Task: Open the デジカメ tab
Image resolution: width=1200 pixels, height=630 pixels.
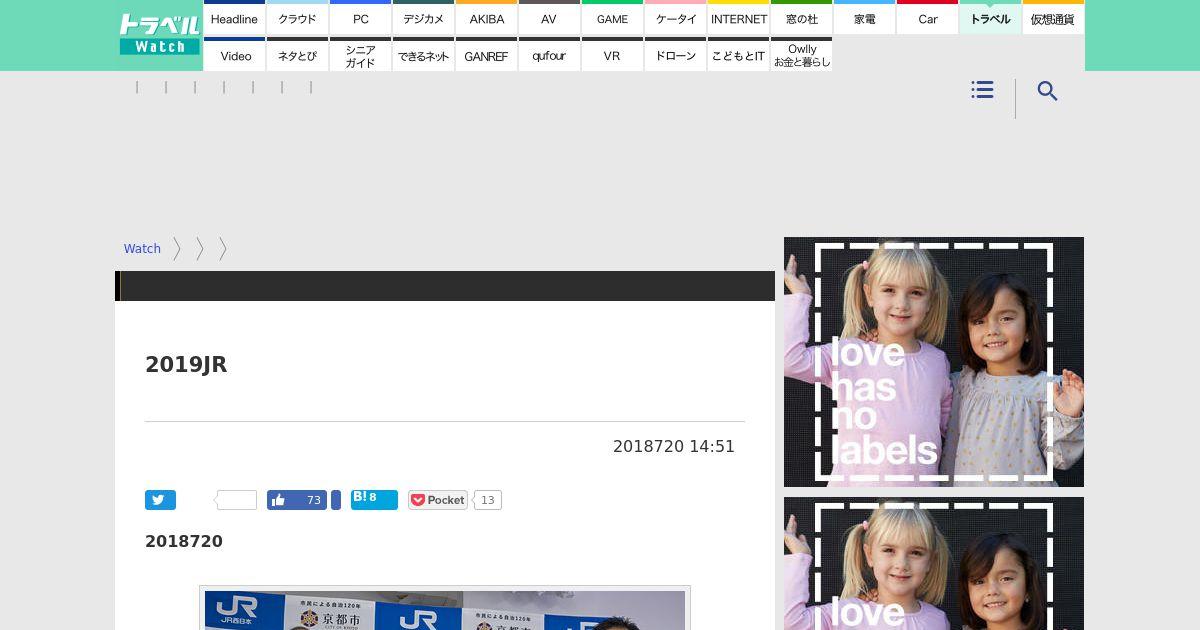Action: tap(423, 18)
